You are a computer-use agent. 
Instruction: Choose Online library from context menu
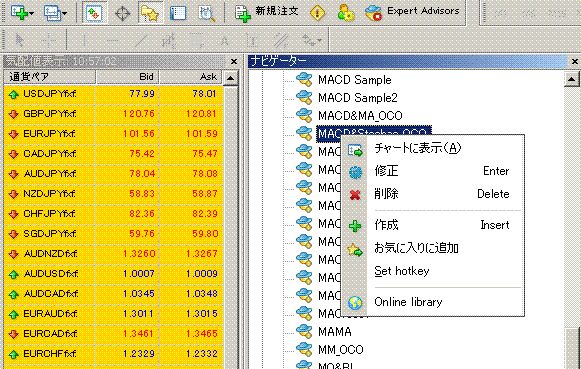pos(432,302)
